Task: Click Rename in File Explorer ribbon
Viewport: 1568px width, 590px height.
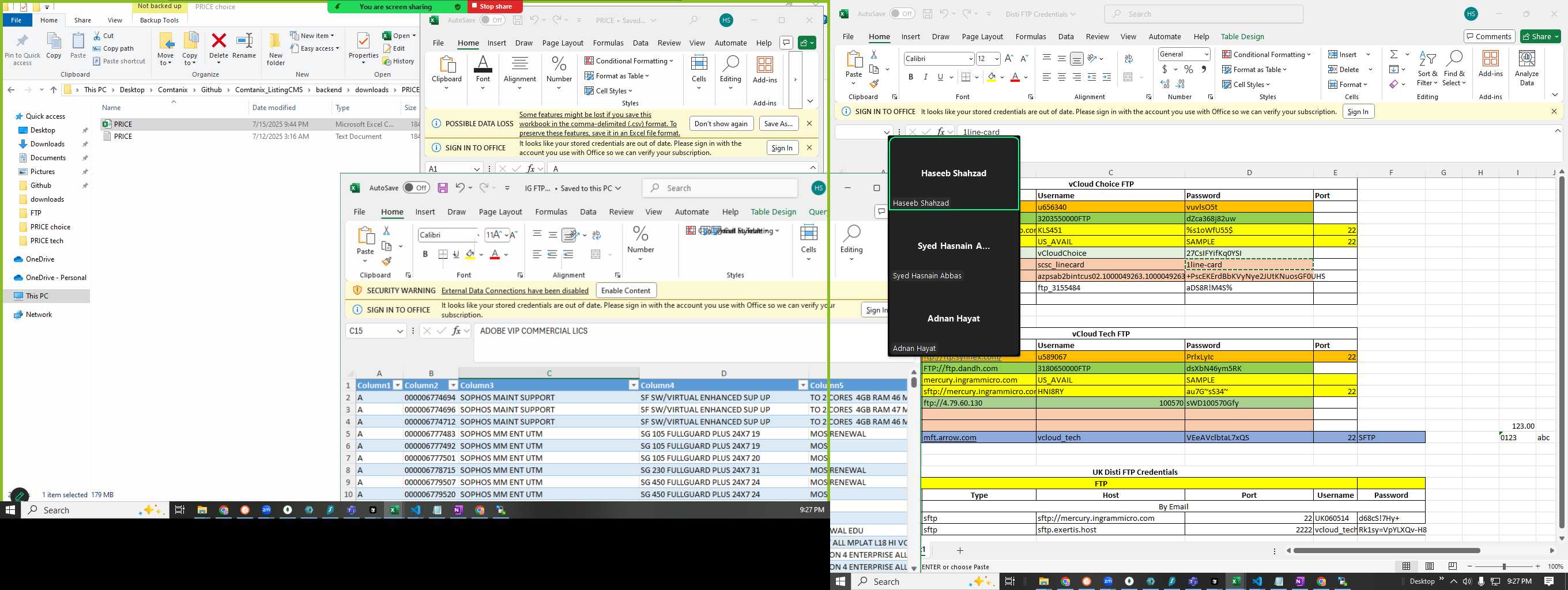Action: pos(244,47)
